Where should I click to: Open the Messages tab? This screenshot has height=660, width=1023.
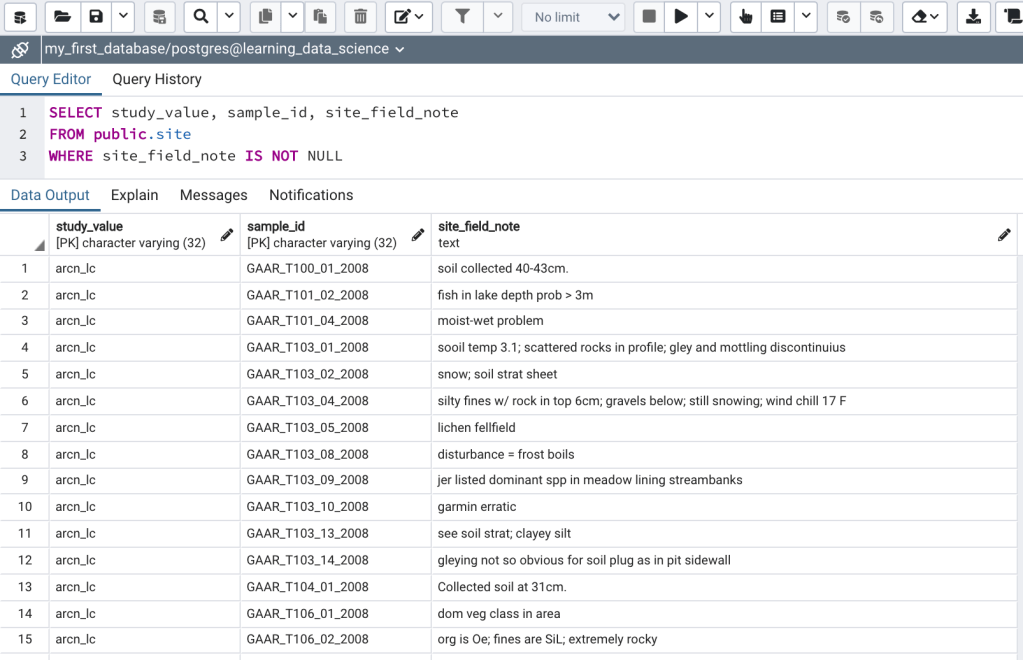[x=213, y=195]
